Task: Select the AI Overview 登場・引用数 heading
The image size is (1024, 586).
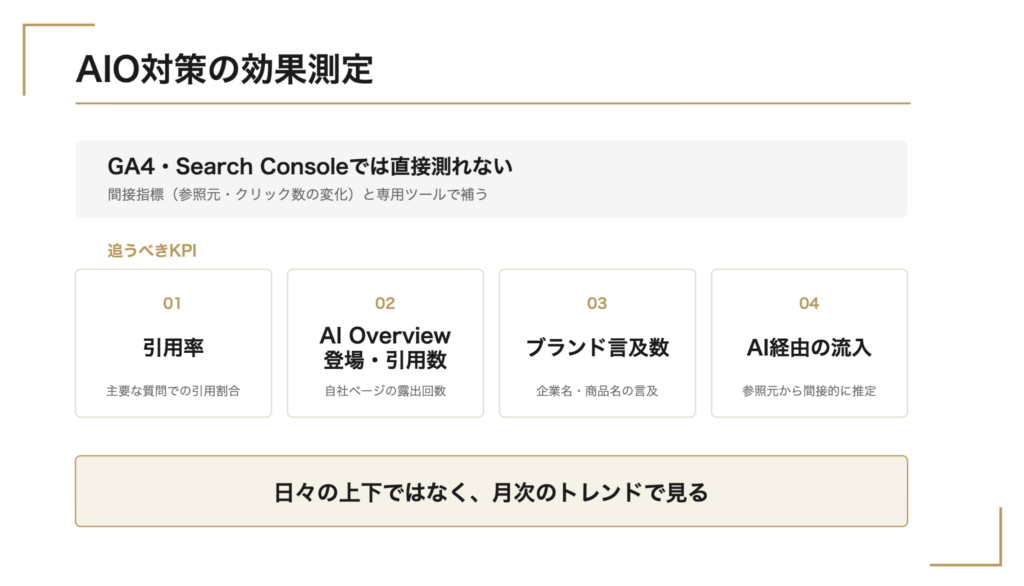Action: click(x=385, y=348)
